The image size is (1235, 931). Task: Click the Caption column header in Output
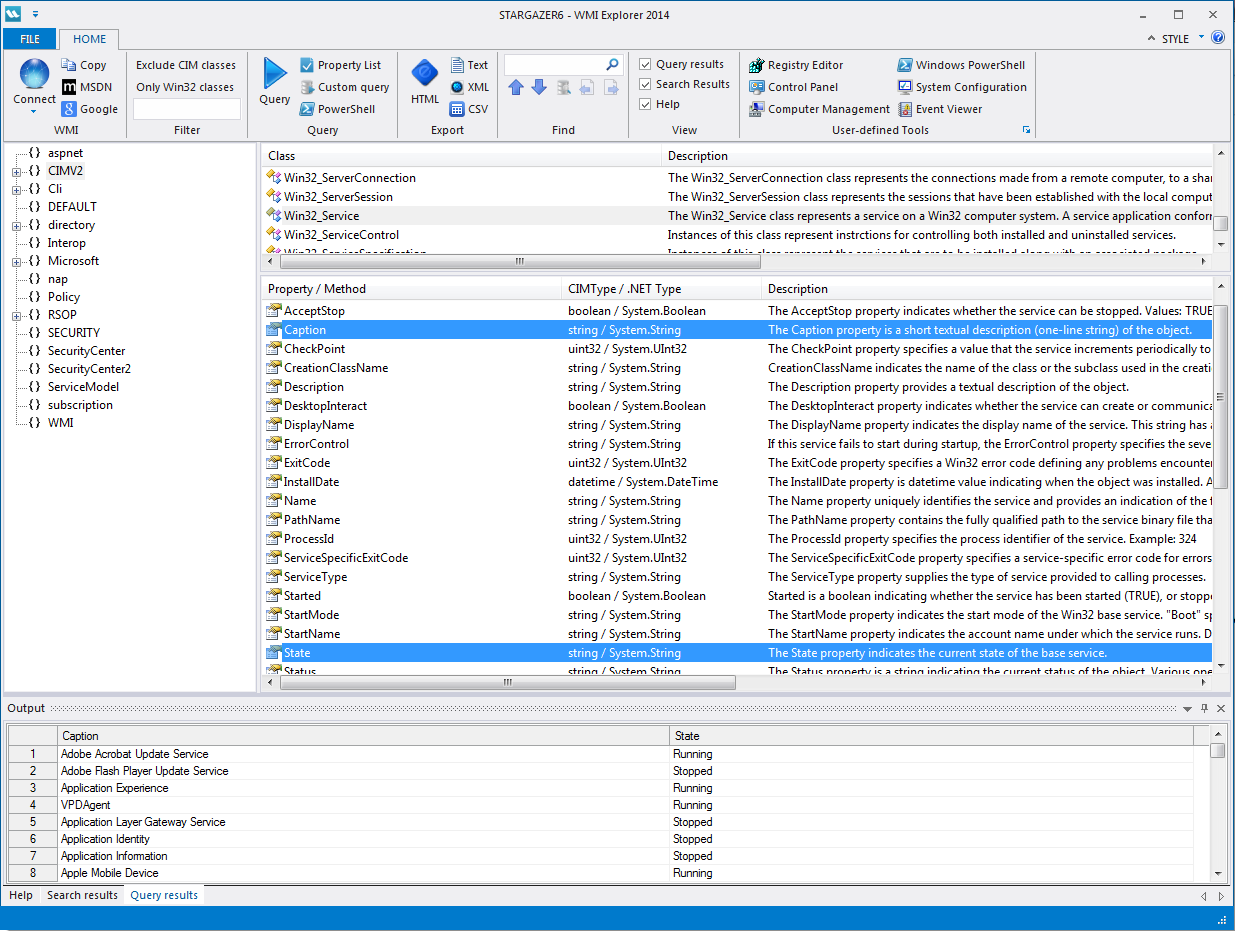pyautogui.click(x=363, y=736)
